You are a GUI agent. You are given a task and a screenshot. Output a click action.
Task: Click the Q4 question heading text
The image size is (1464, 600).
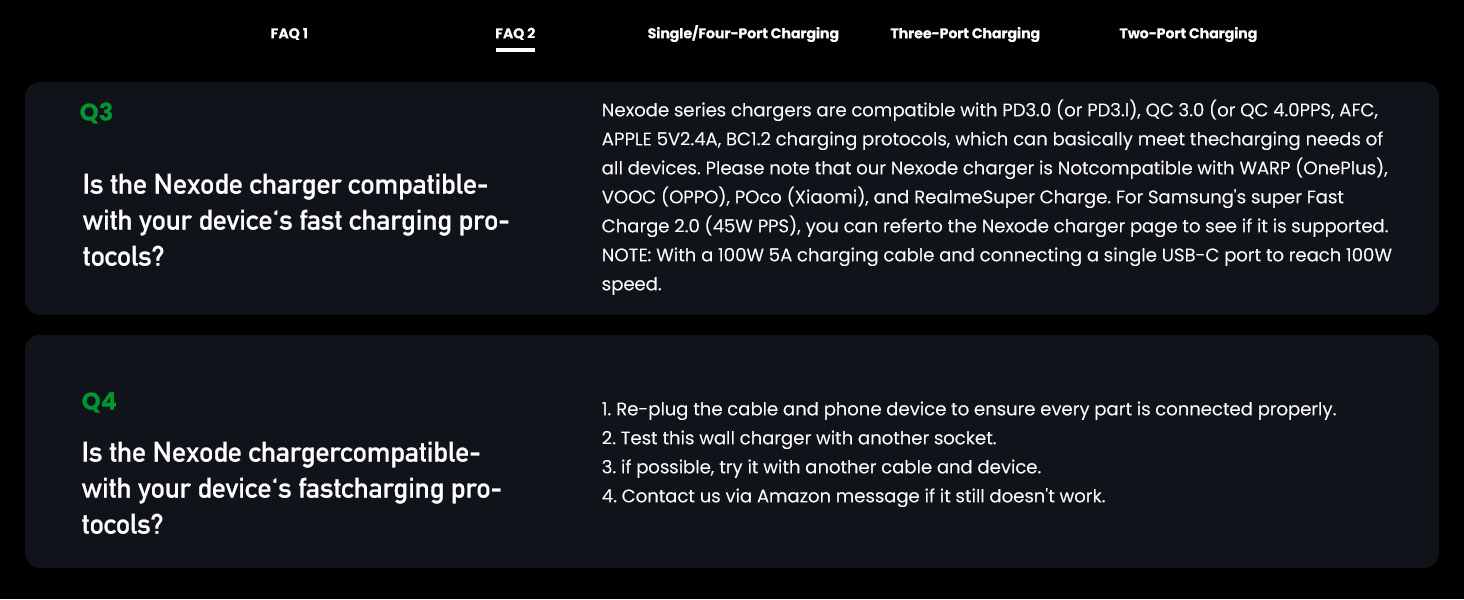point(290,489)
